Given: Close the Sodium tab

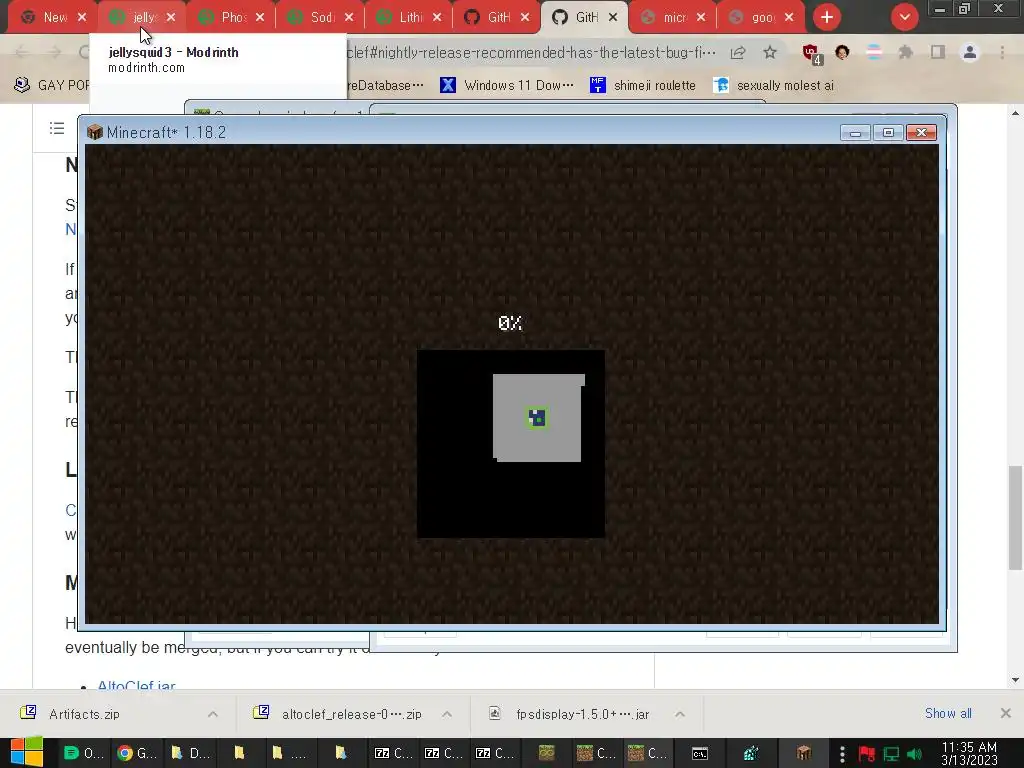Looking at the screenshot, I should click(349, 17).
